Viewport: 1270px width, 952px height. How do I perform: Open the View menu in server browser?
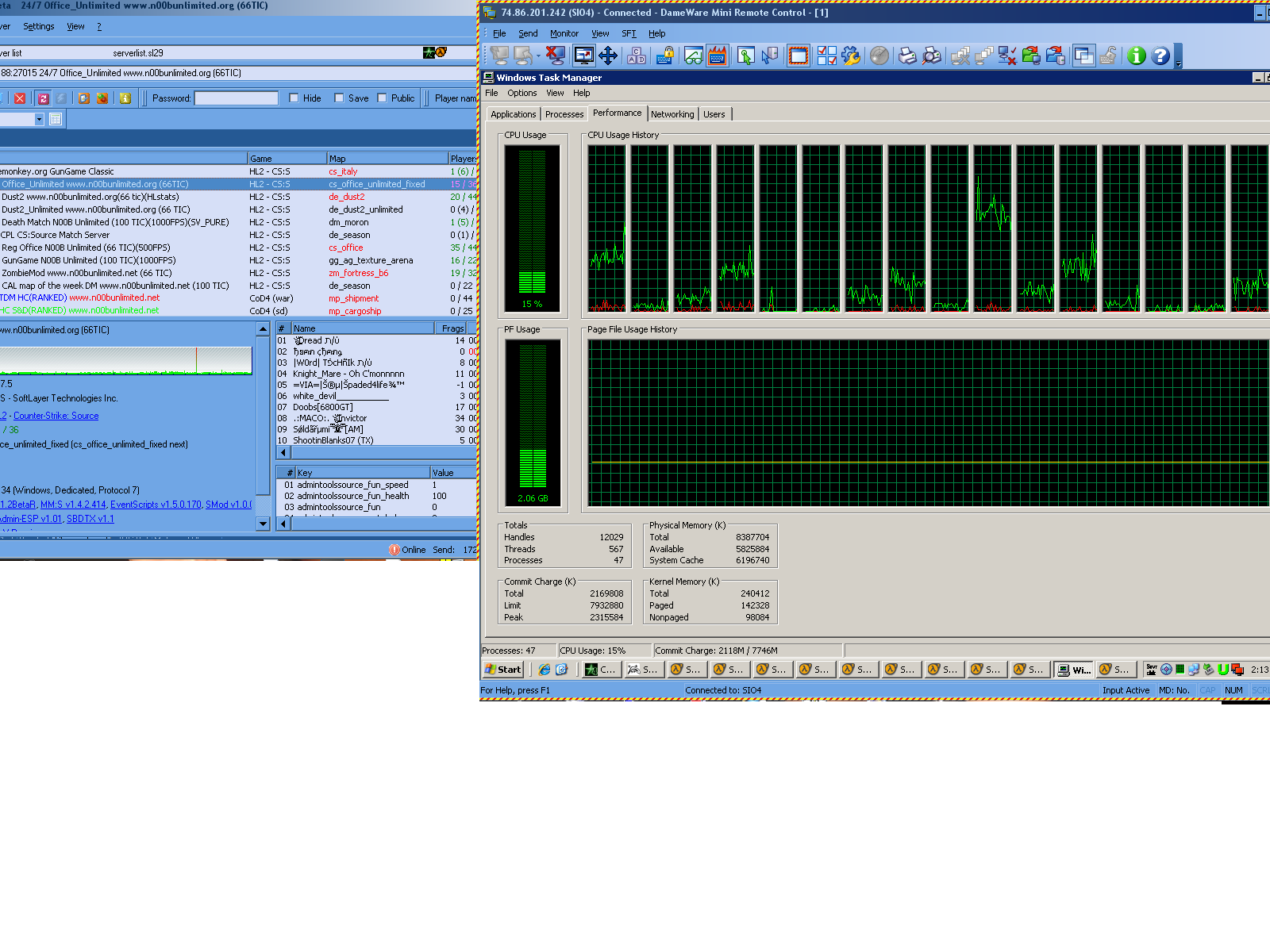75,26
